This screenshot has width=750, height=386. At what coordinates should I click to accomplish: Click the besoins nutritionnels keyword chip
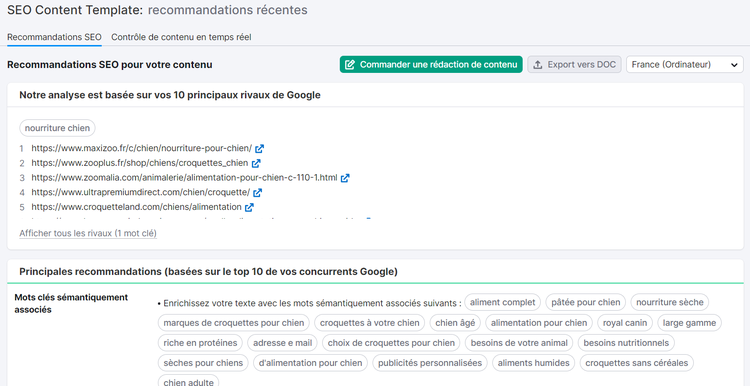tap(627, 343)
